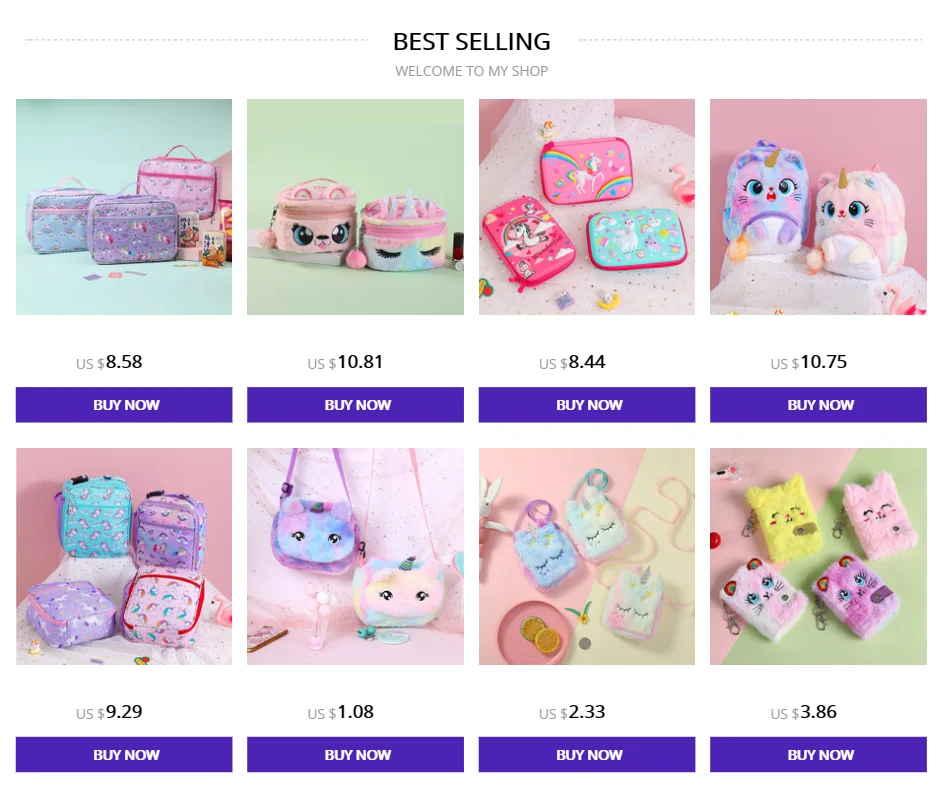Click Buy Now under the $2.33 price
Image resolution: width=943 pixels, height=812 pixels.
[587, 754]
